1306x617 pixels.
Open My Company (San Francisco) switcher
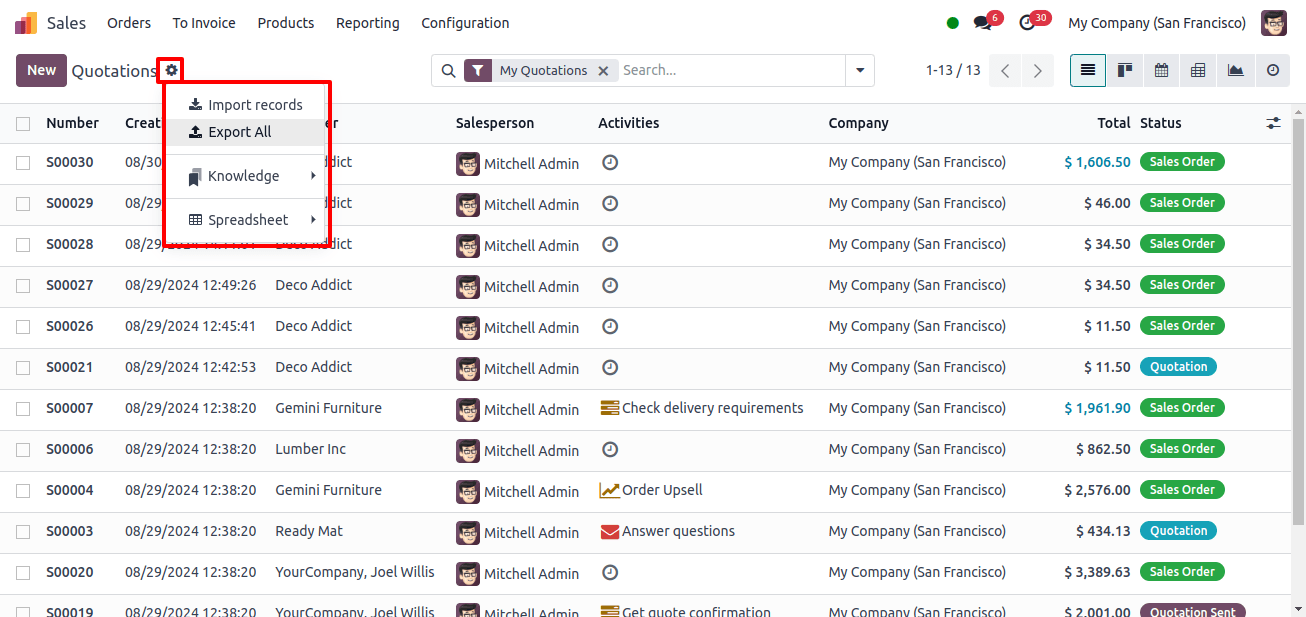pos(1157,23)
